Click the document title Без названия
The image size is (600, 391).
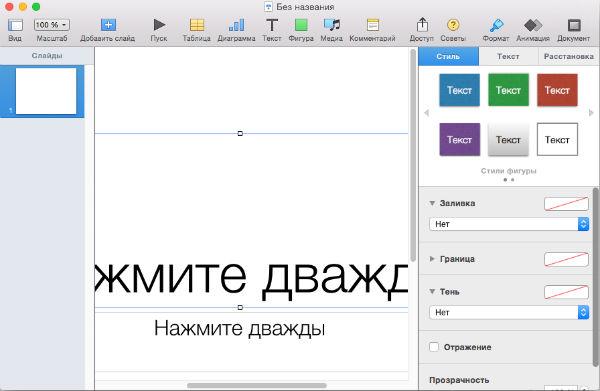pyautogui.click(x=305, y=7)
